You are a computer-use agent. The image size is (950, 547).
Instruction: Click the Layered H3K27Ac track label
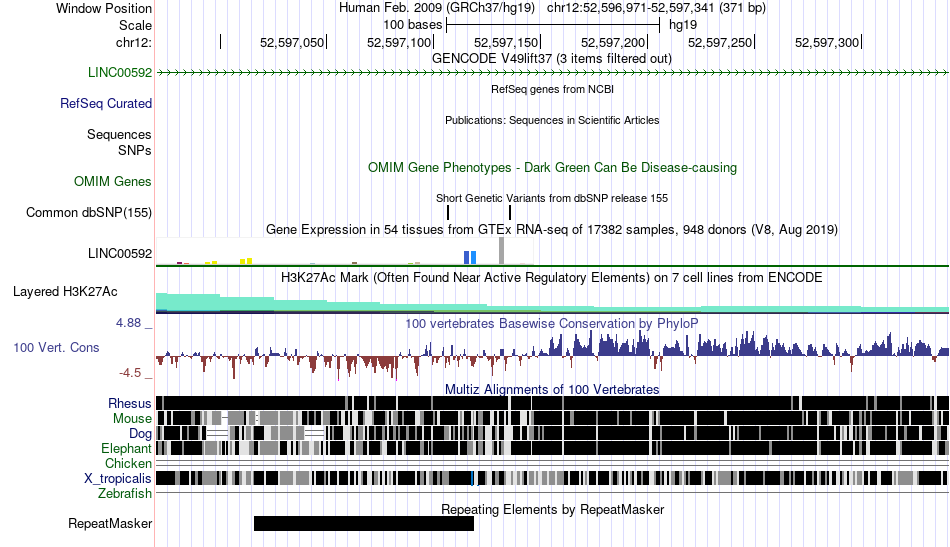(x=65, y=291)
